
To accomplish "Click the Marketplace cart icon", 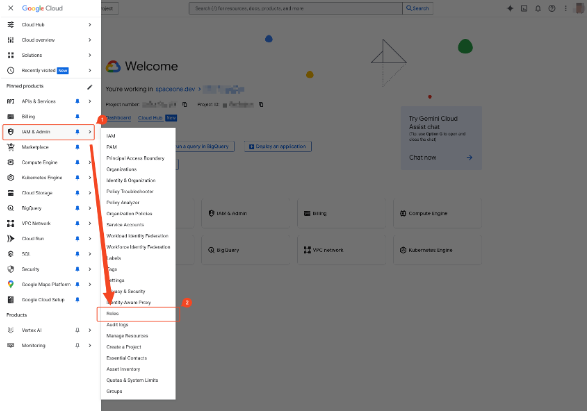I will 10,147.
